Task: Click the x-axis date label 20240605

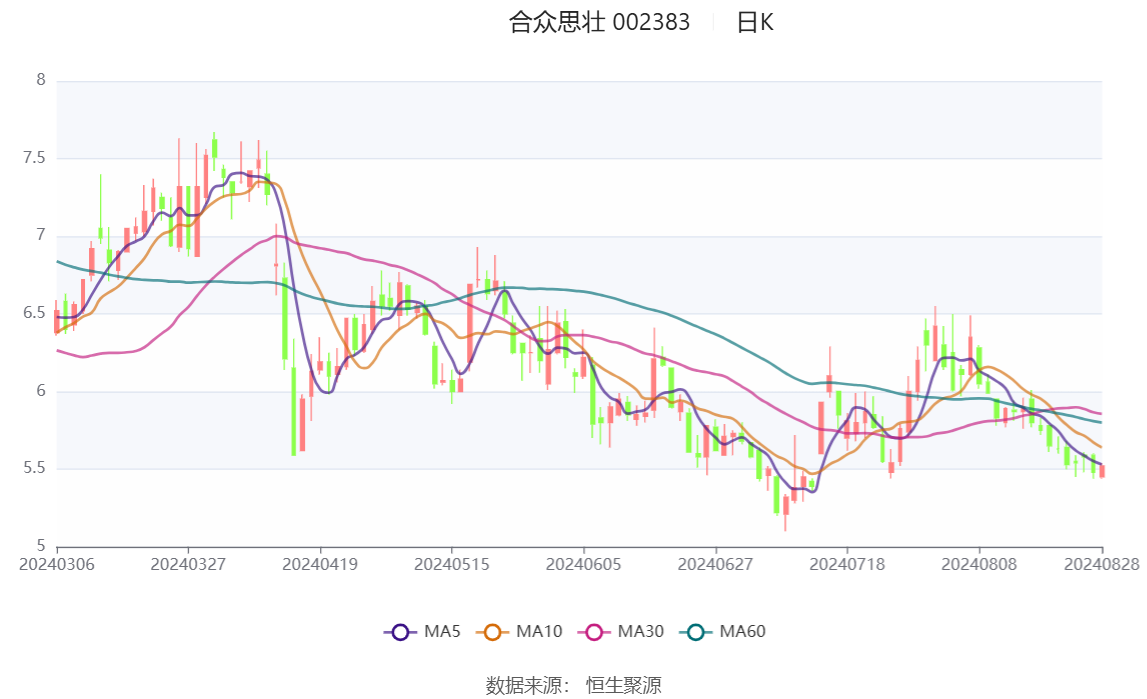Action: pos(583,564)
